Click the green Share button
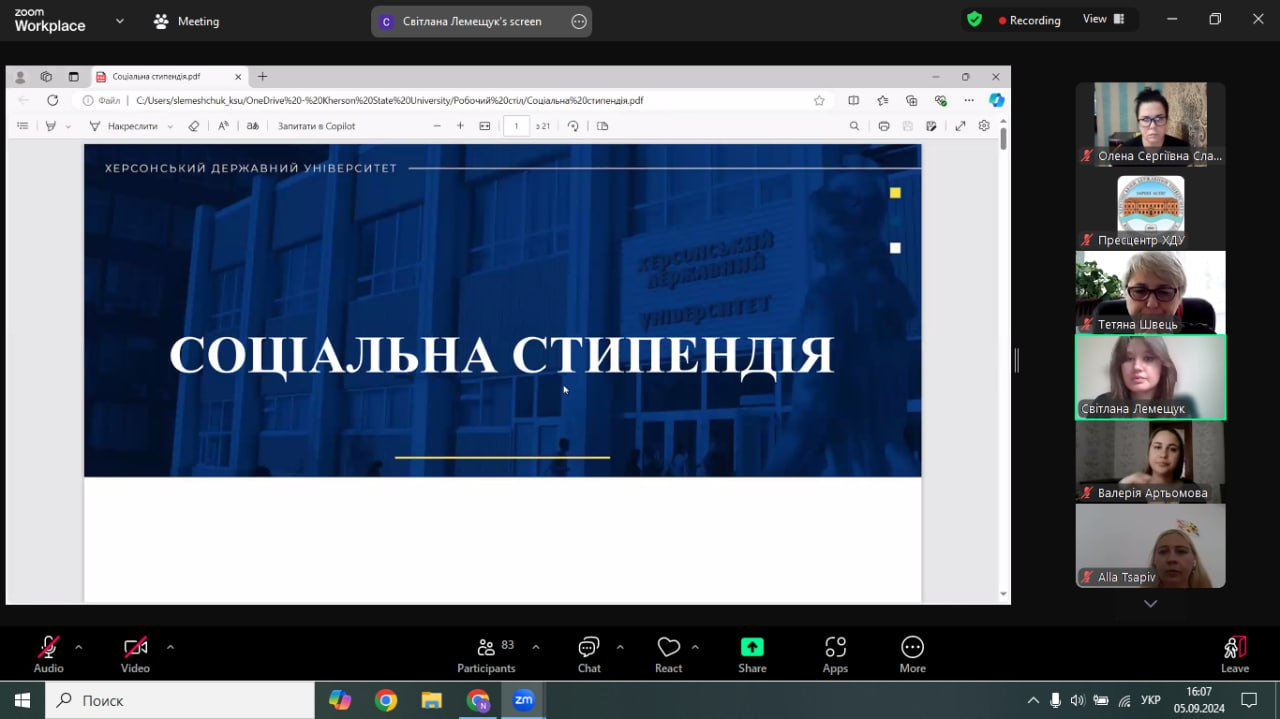1280x719 pixels. pyautogui.click(x=752, y=654)
